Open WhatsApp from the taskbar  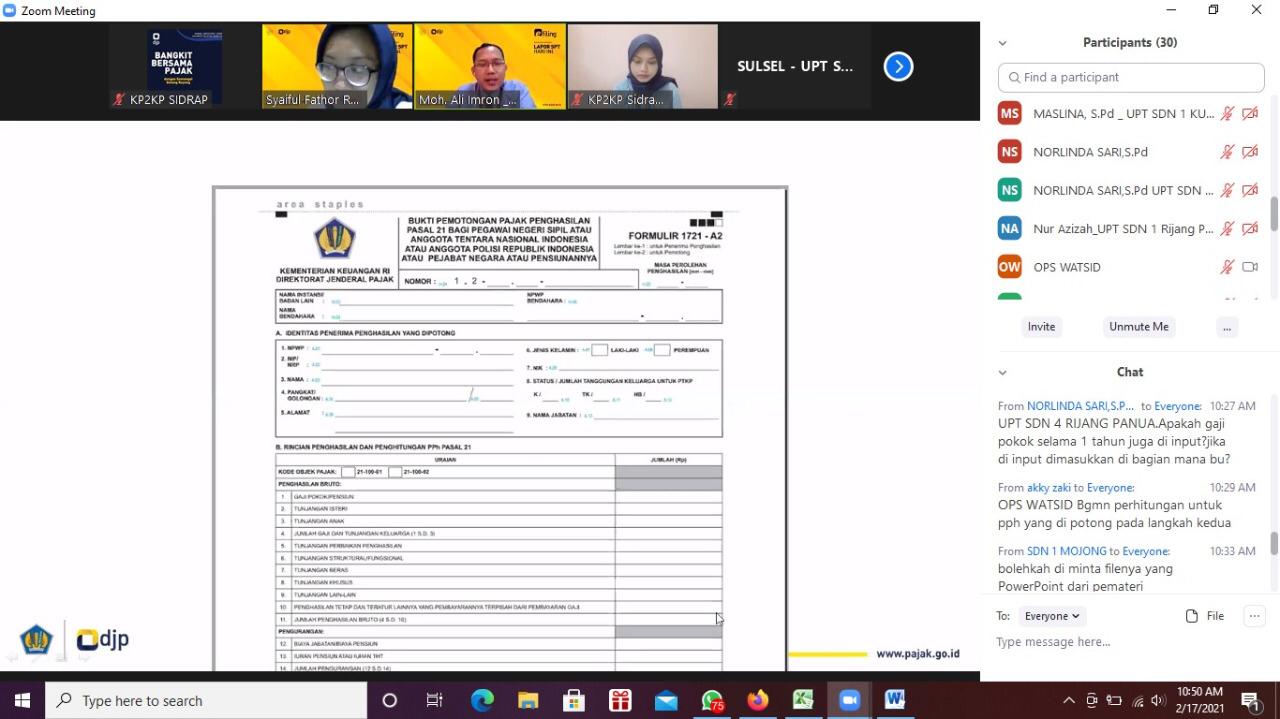point(712,700)
